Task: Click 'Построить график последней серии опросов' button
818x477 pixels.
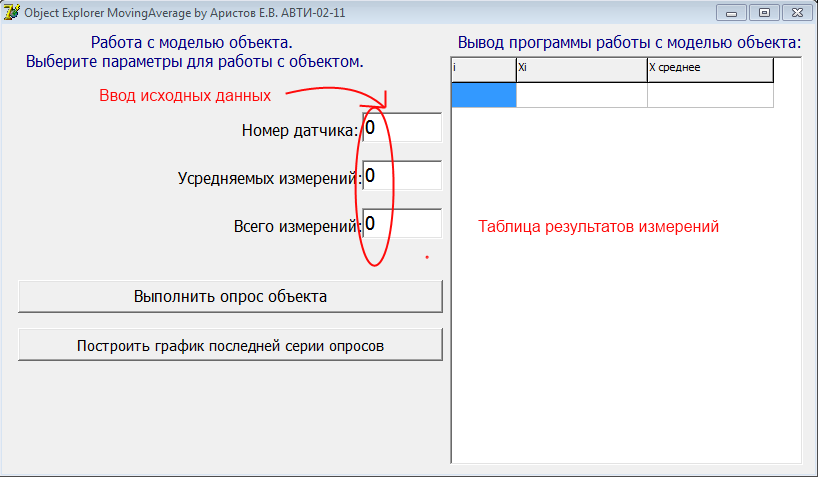Action: tap(230, 345)
